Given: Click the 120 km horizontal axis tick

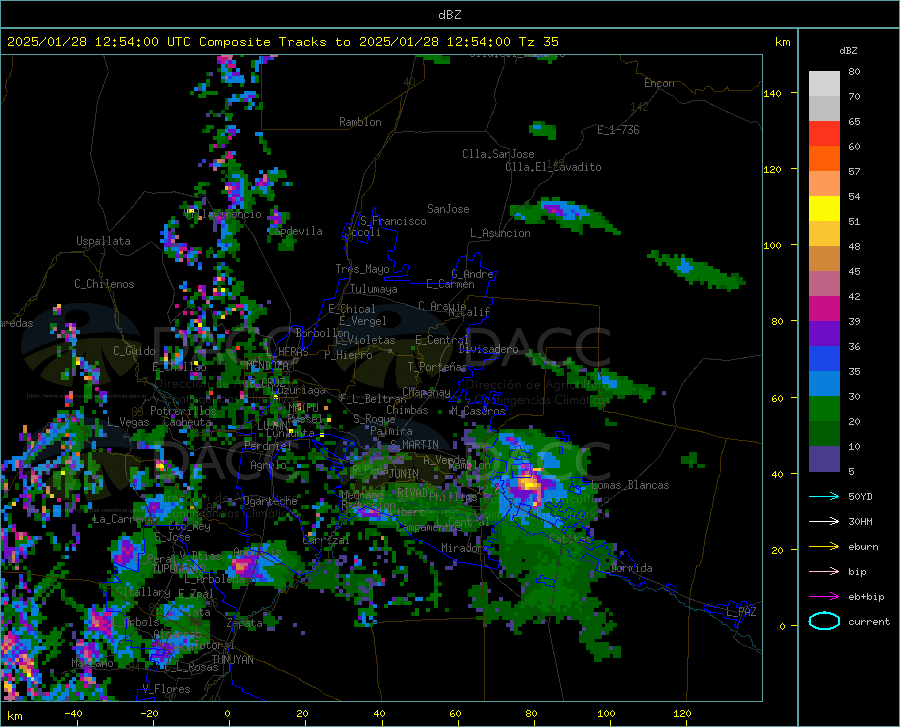Looking at the screenshot, I should coord(682,714).
